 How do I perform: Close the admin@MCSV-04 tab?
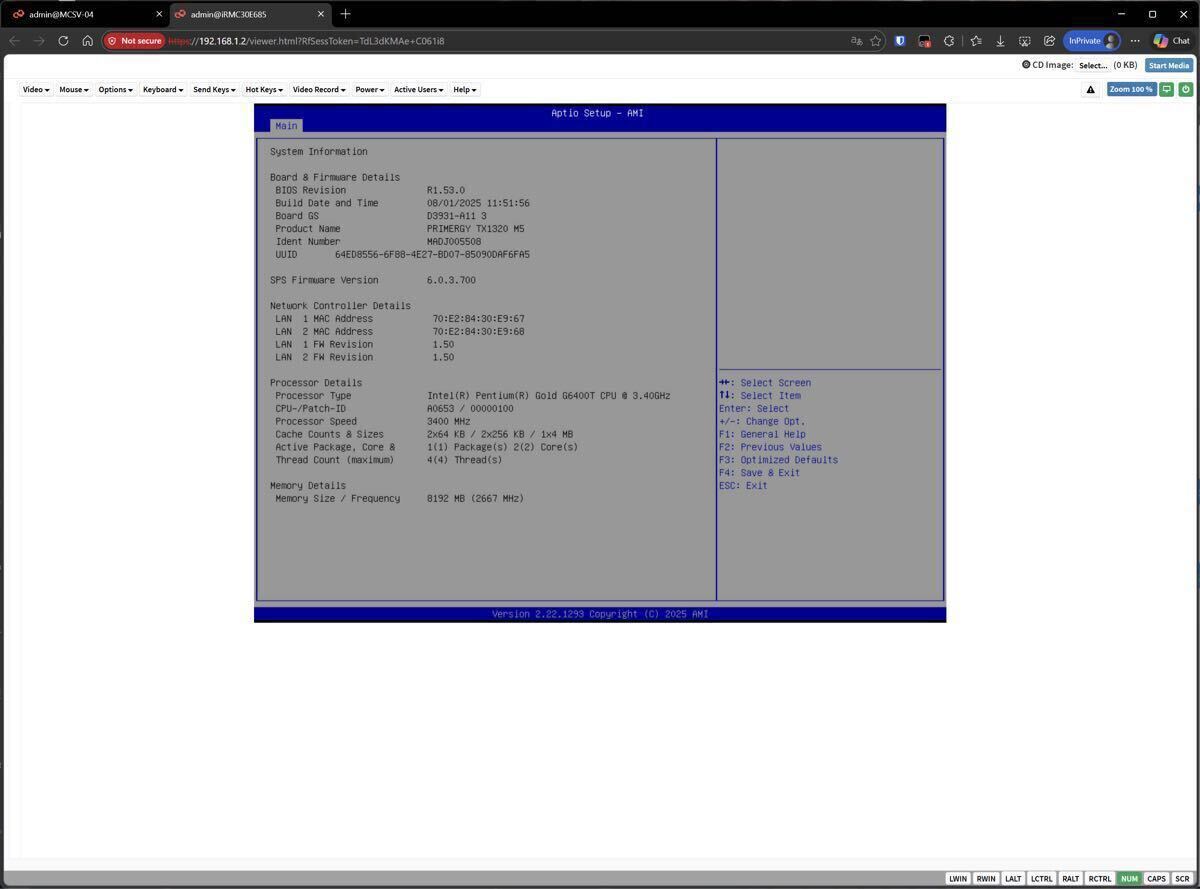coord(158,14)
